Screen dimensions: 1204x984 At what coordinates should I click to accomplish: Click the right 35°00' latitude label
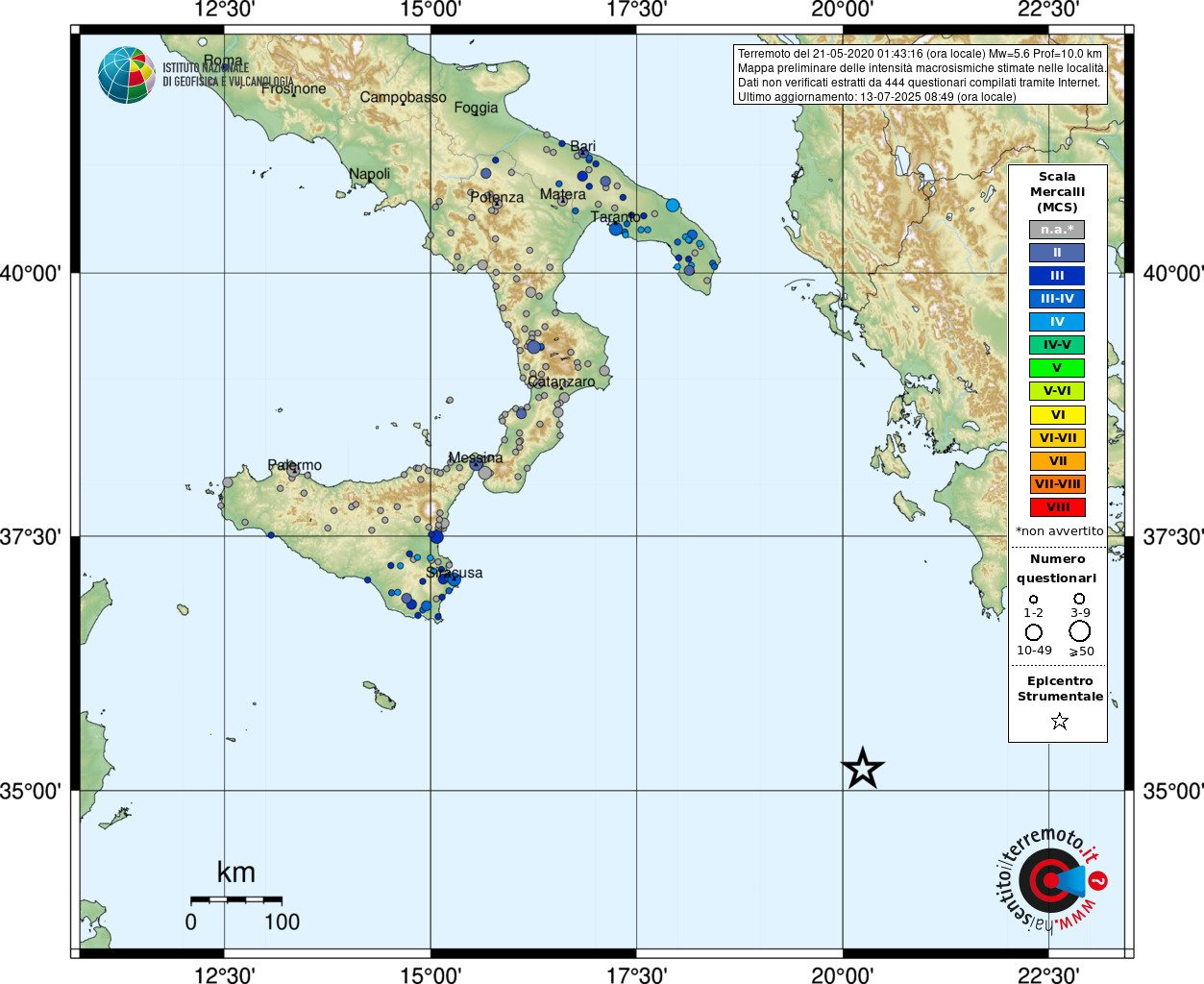[1173, 791]
